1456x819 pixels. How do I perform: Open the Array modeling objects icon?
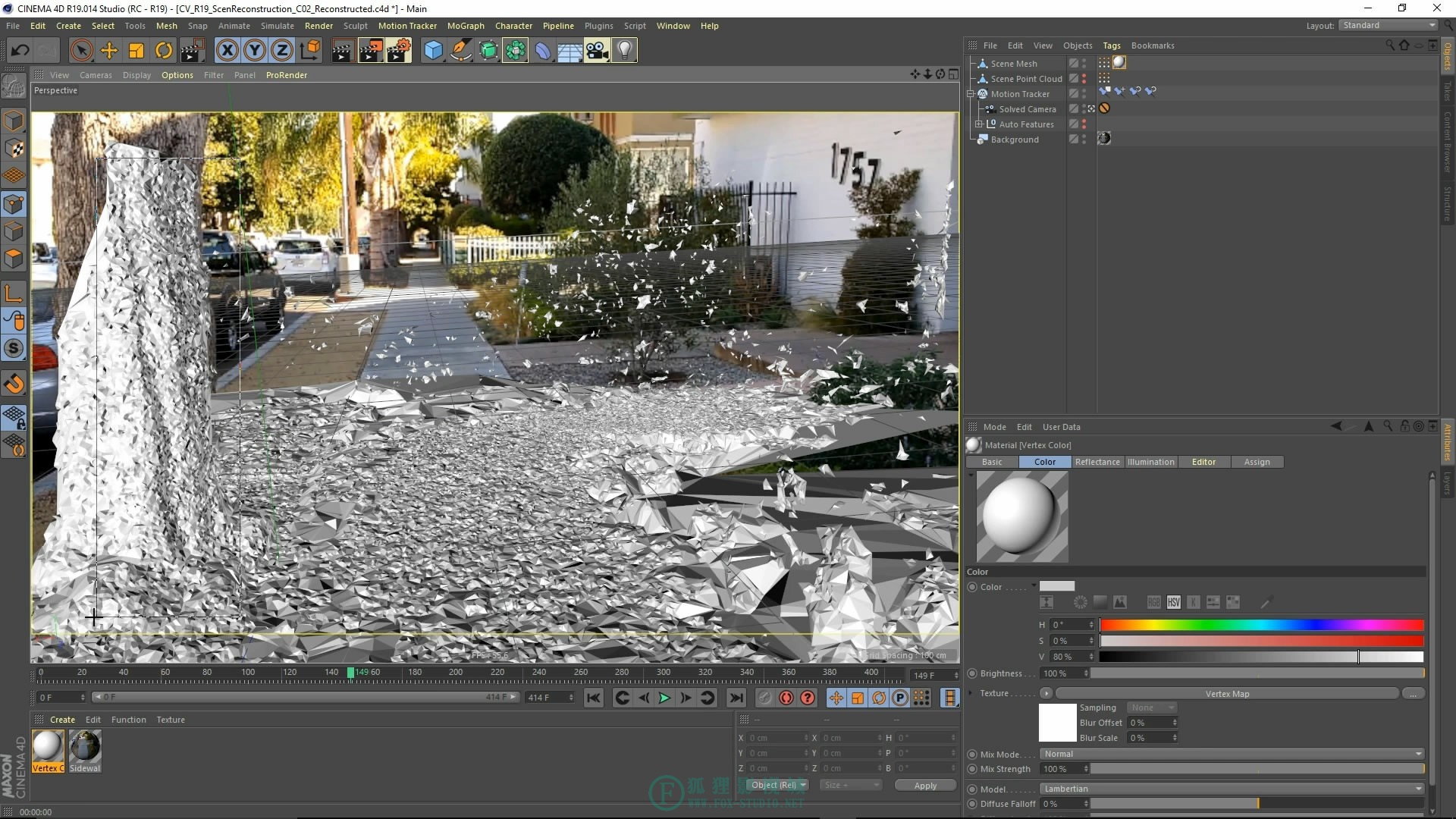tap(516, 51)
